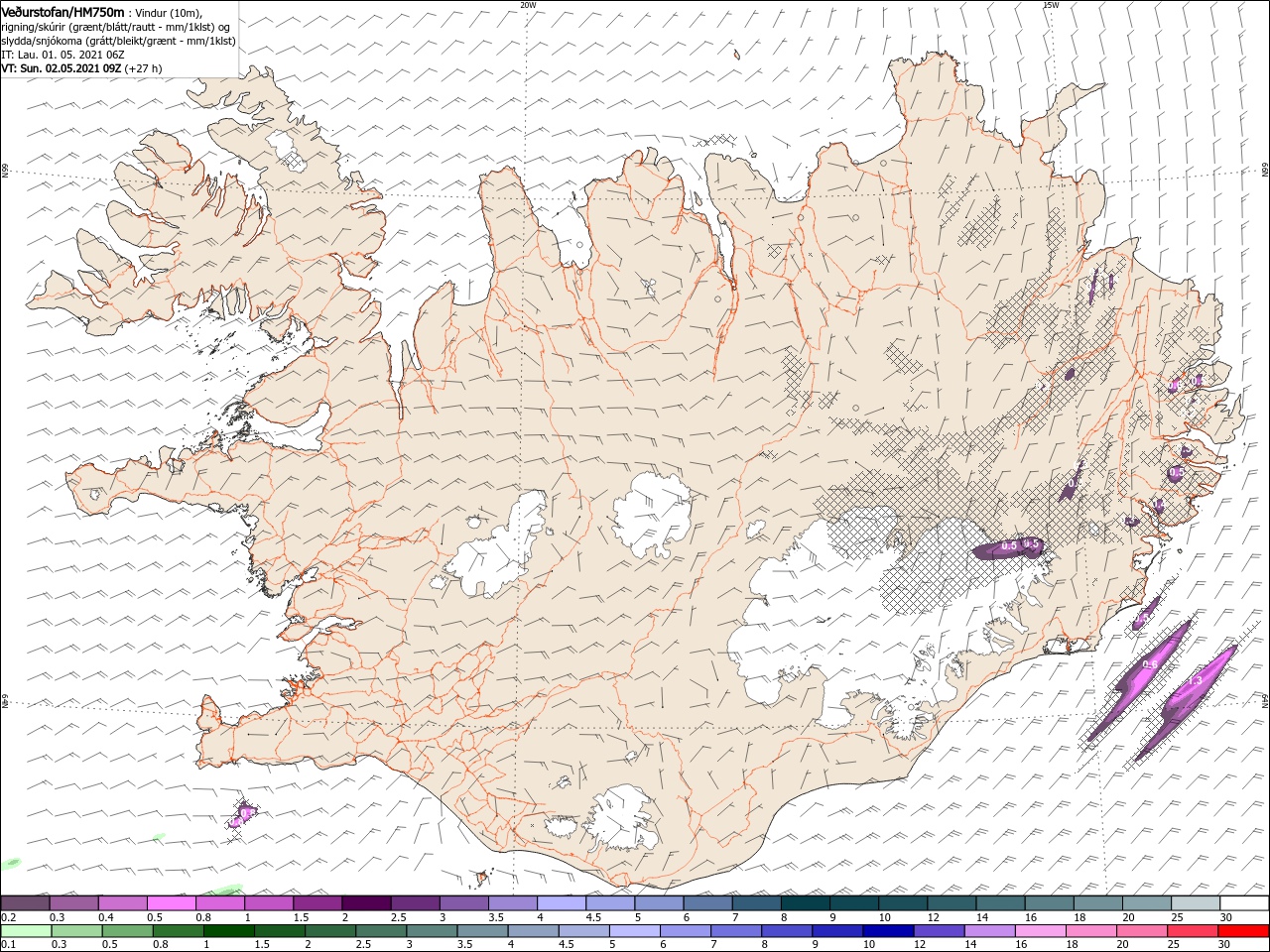Click the '15W' longitude label at top

(x=1051, y=5)
